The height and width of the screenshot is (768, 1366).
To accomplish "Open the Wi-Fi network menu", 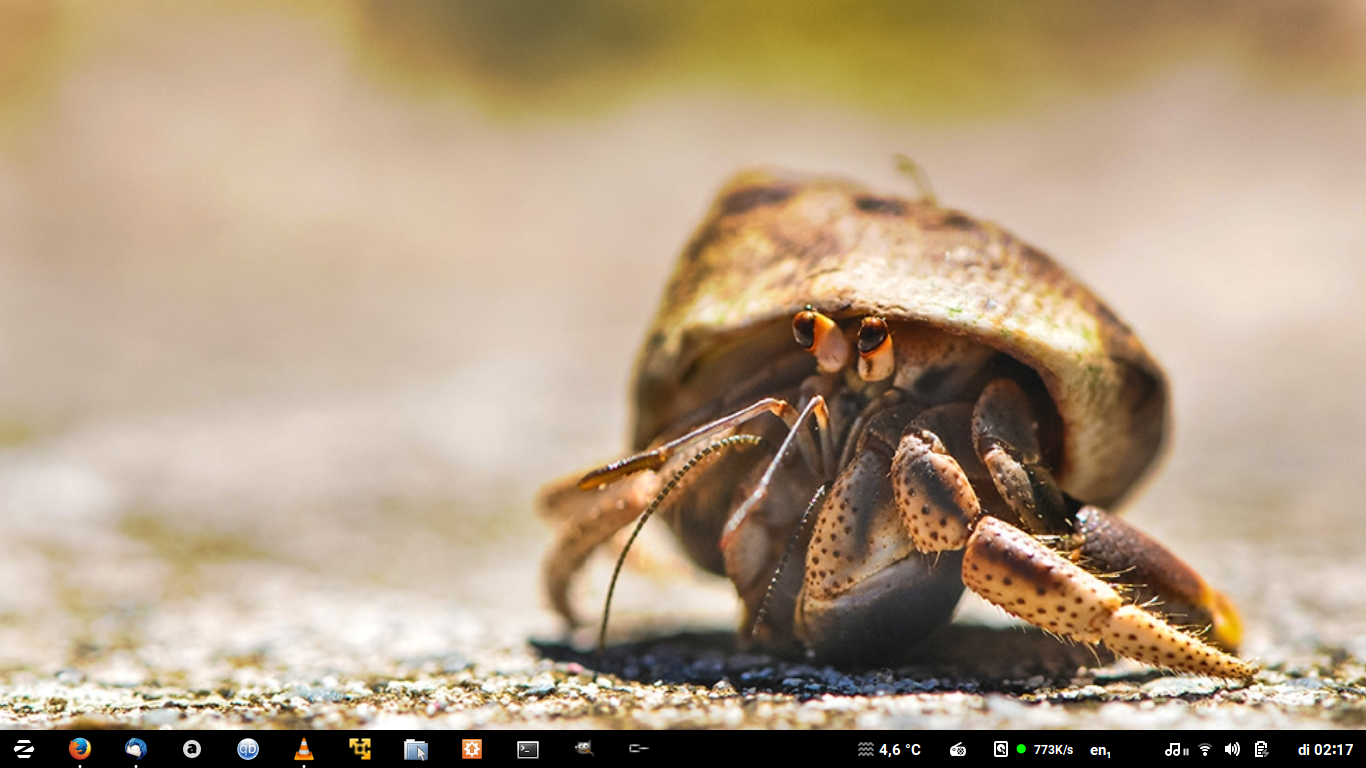I will pos(1205,749).
